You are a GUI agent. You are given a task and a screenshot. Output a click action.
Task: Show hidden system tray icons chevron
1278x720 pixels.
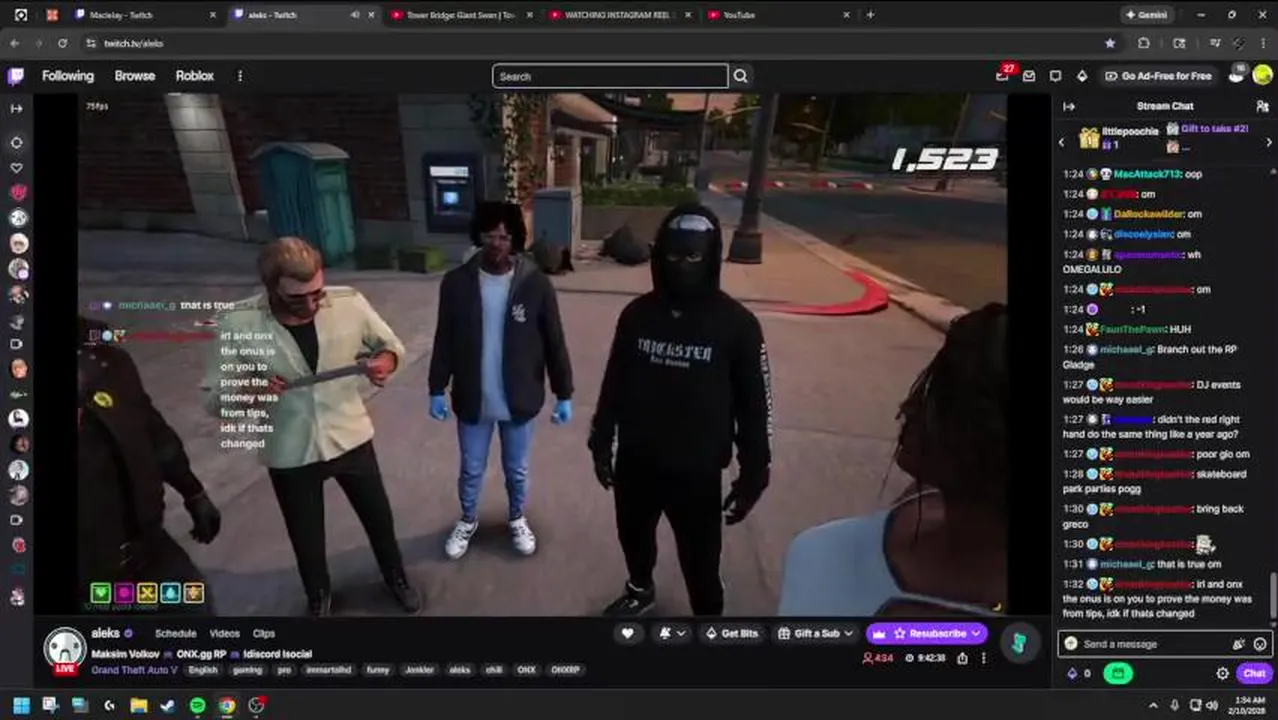pyautogui.click(x=1153, y=706)
